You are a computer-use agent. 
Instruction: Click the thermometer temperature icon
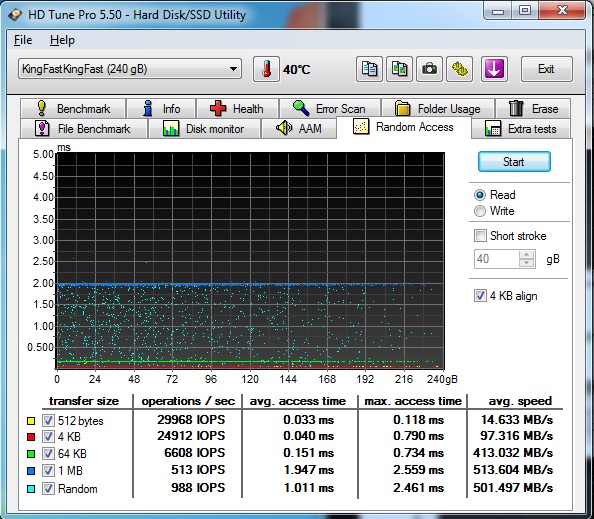pyautogui.click(x=266, y=69)
